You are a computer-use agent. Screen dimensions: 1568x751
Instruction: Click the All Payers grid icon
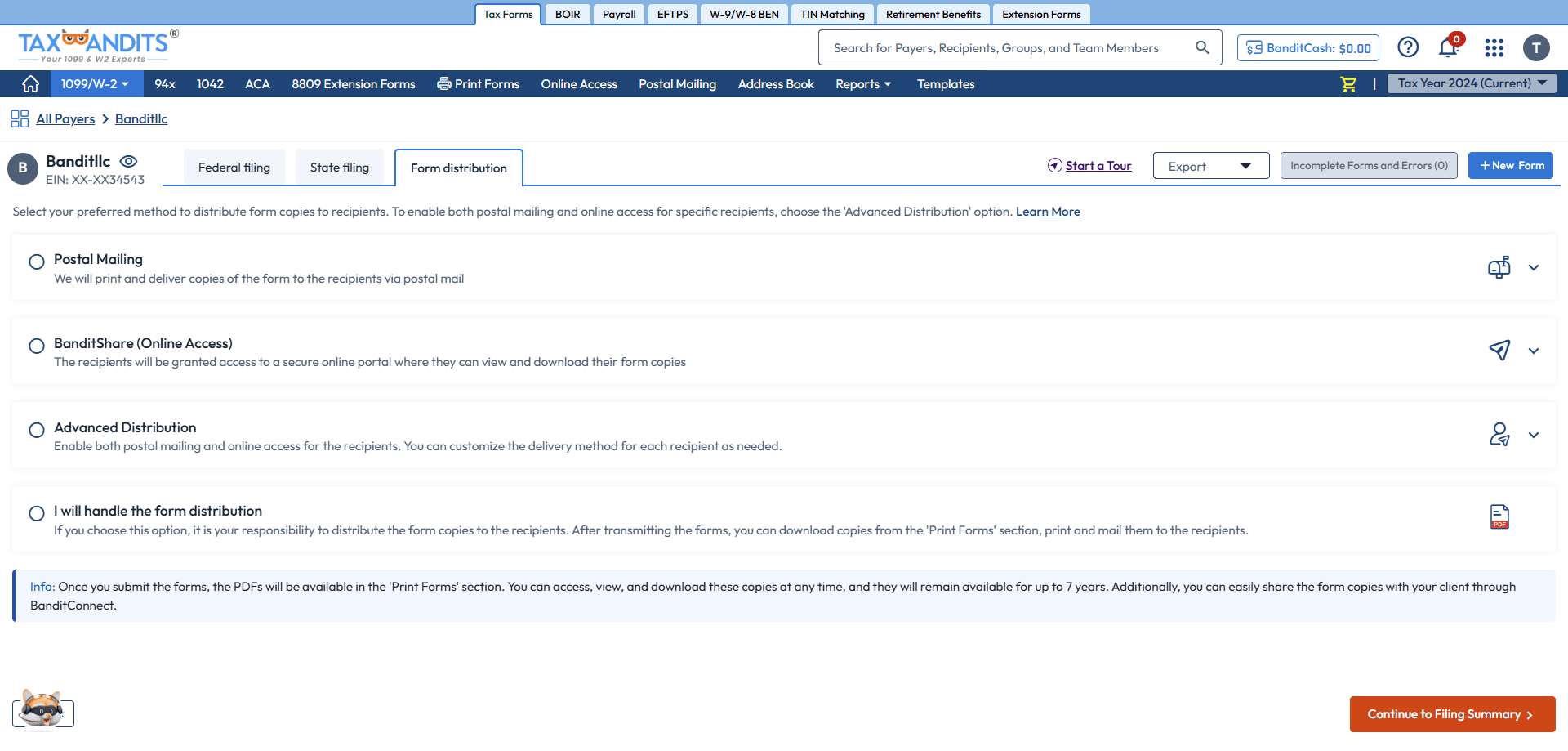pyautogui.click(x=20, y=119)
